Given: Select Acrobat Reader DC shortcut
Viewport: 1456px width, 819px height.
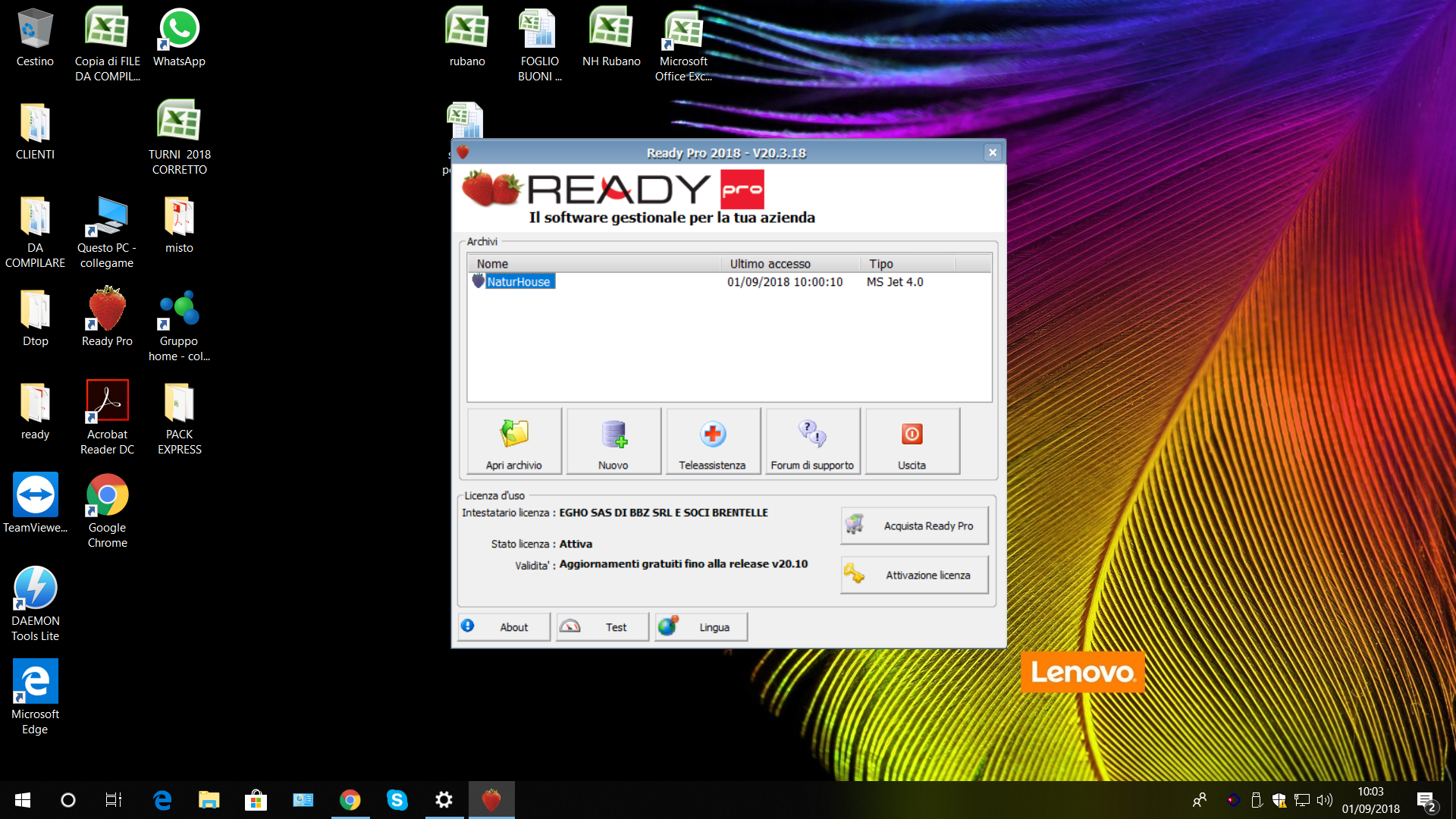Looking at the screenshot, I should point(107,417).
